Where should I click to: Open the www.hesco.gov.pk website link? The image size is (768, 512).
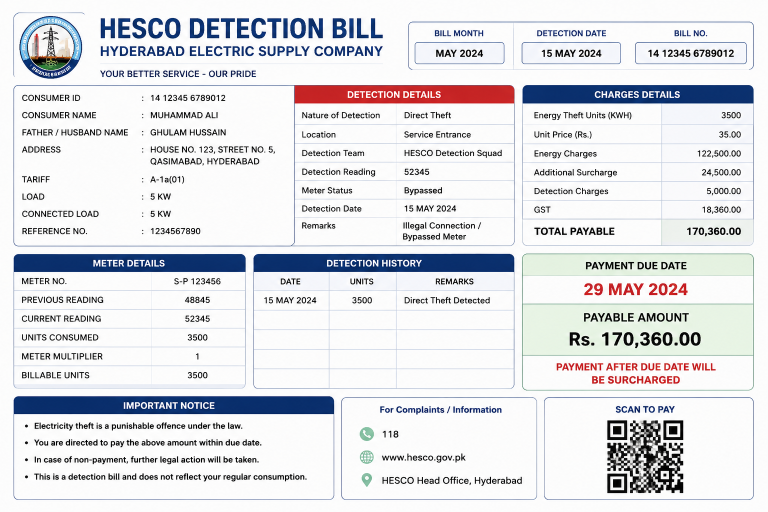point(424,457)
